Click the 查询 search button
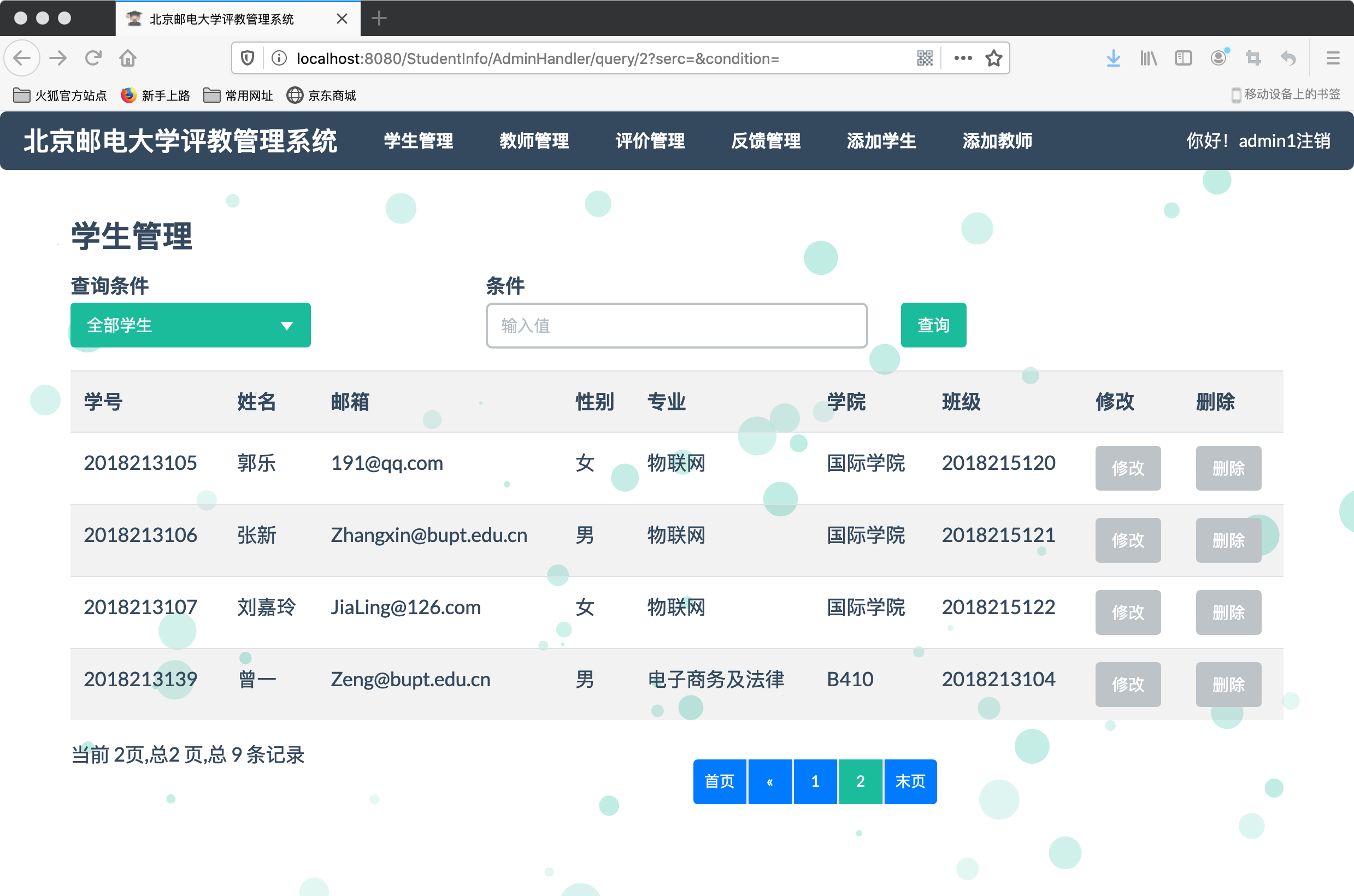The image size is (1354, 896). pos(933,325)
